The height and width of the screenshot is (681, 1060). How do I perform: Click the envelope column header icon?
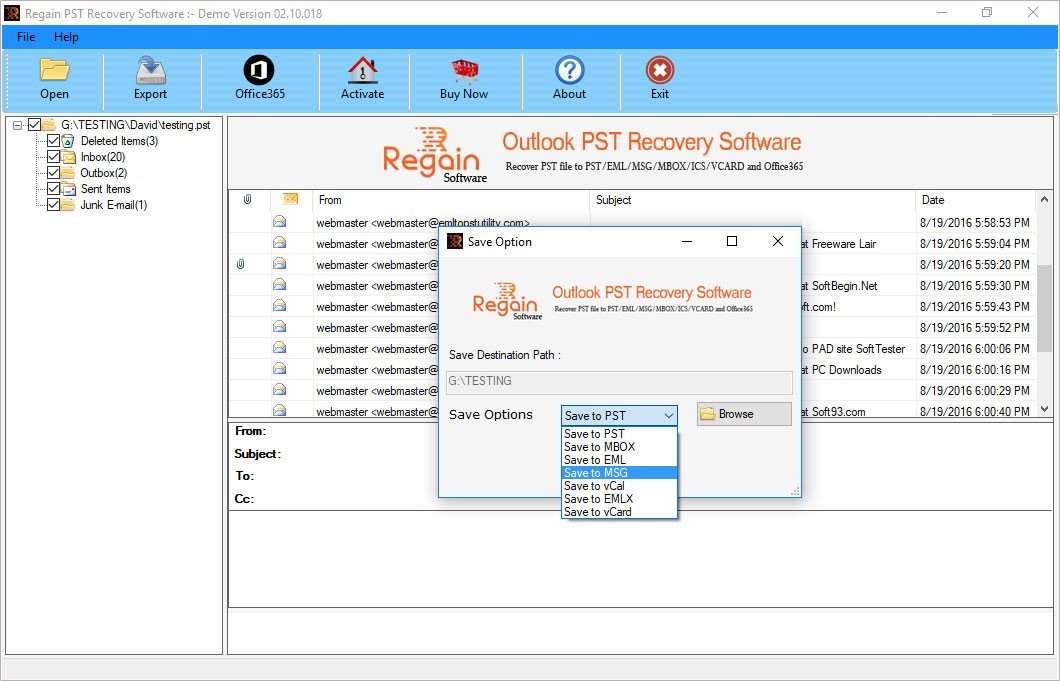(x=290, y=199)
